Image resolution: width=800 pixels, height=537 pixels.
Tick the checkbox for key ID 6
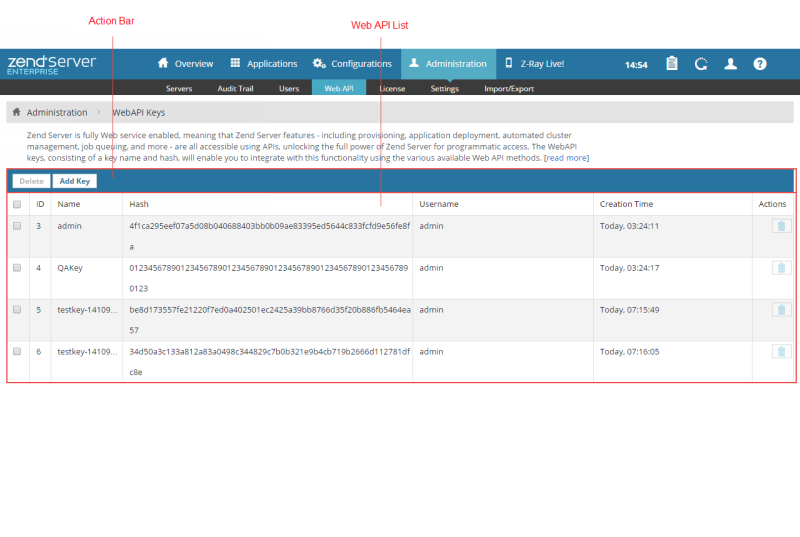17,352
